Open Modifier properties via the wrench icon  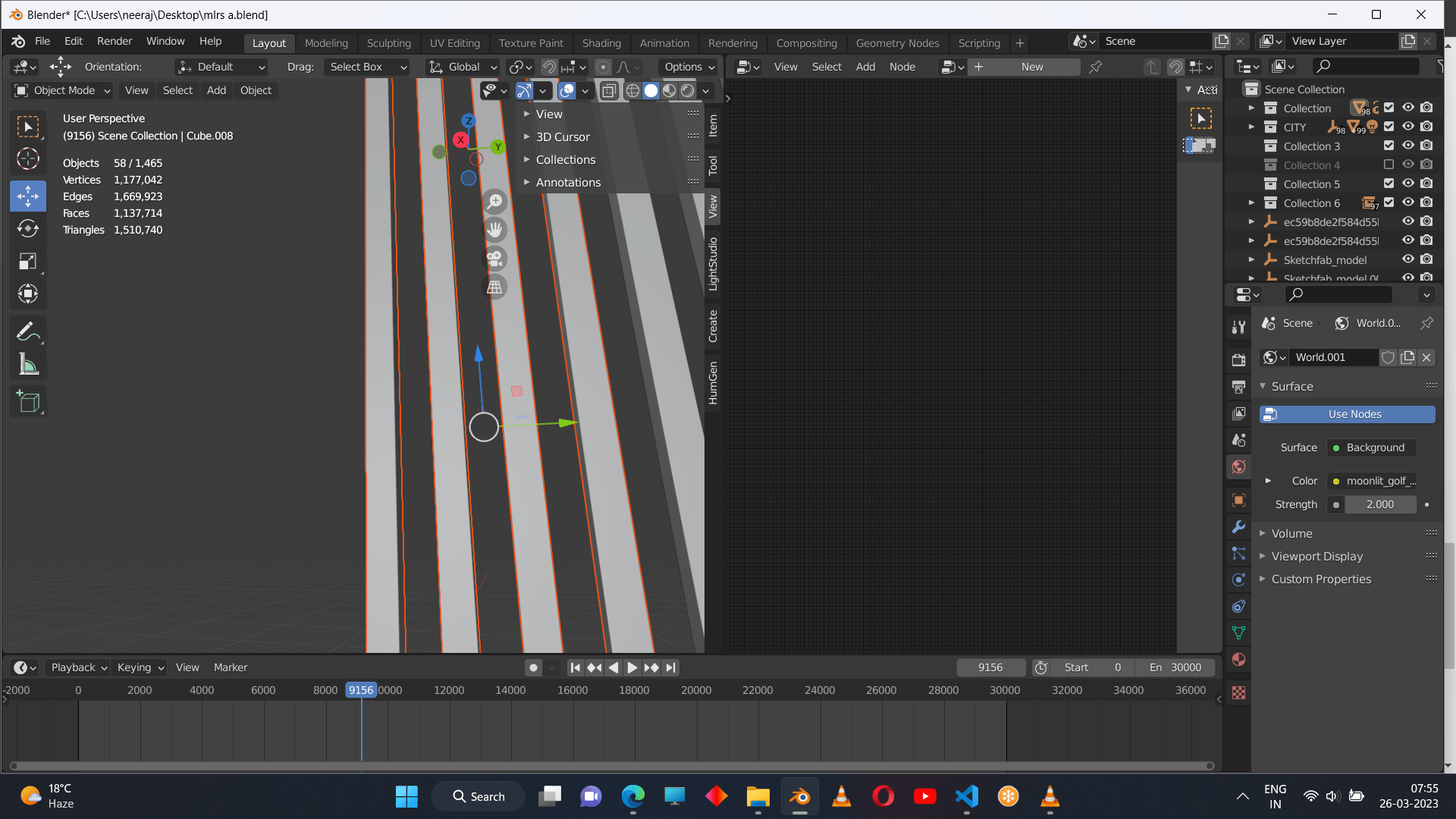[x=1238, y=527]
